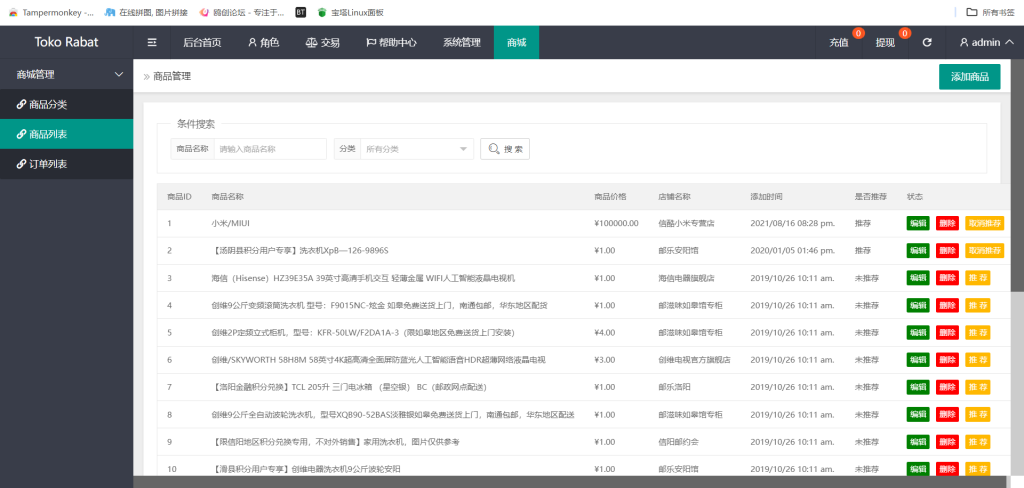This screenshot has width=1024, height=488.
Task: Delete product ID 9 家用洗衣机
Action: point(948,442)
